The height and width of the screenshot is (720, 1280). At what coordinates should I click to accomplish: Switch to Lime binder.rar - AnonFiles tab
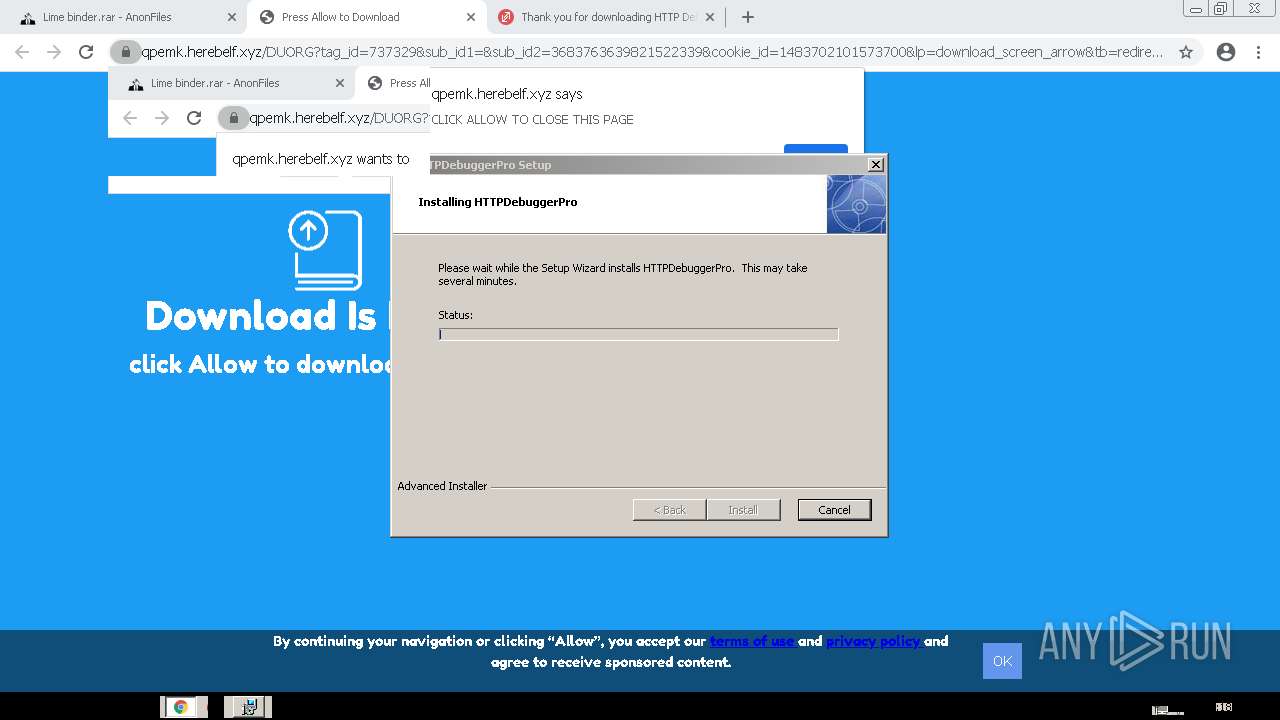124,17
